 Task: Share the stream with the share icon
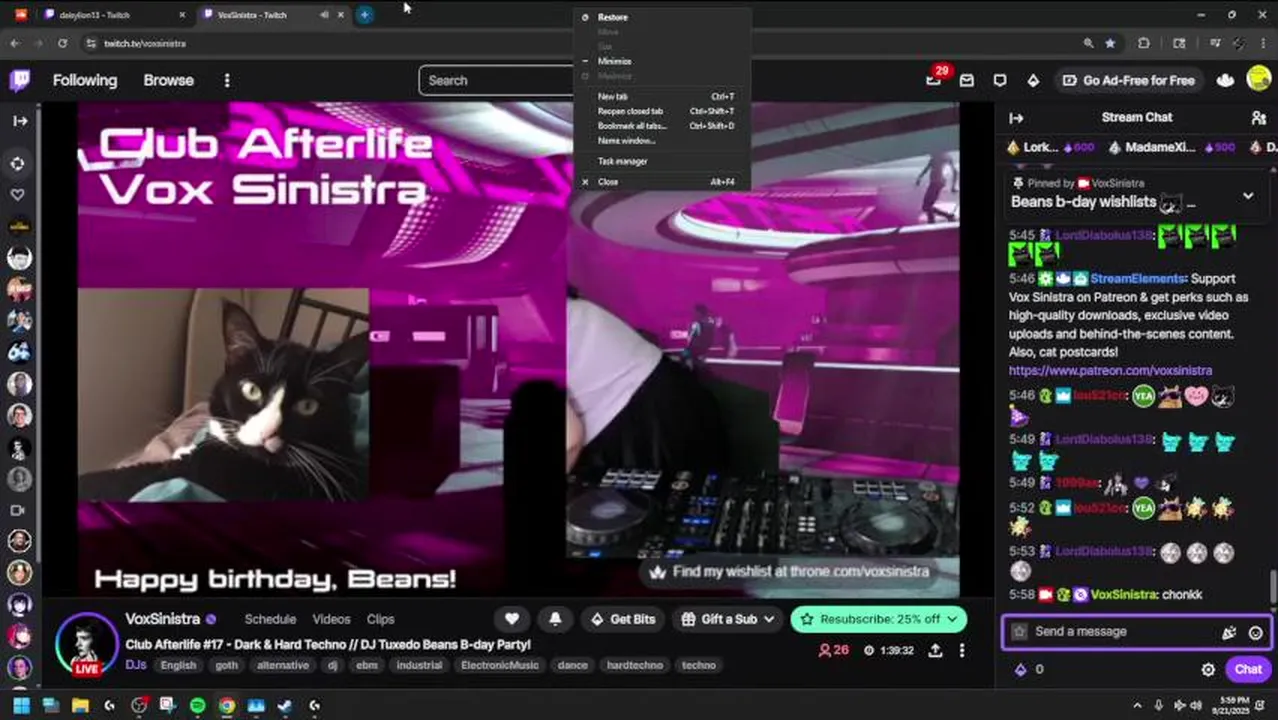(935, 651)
